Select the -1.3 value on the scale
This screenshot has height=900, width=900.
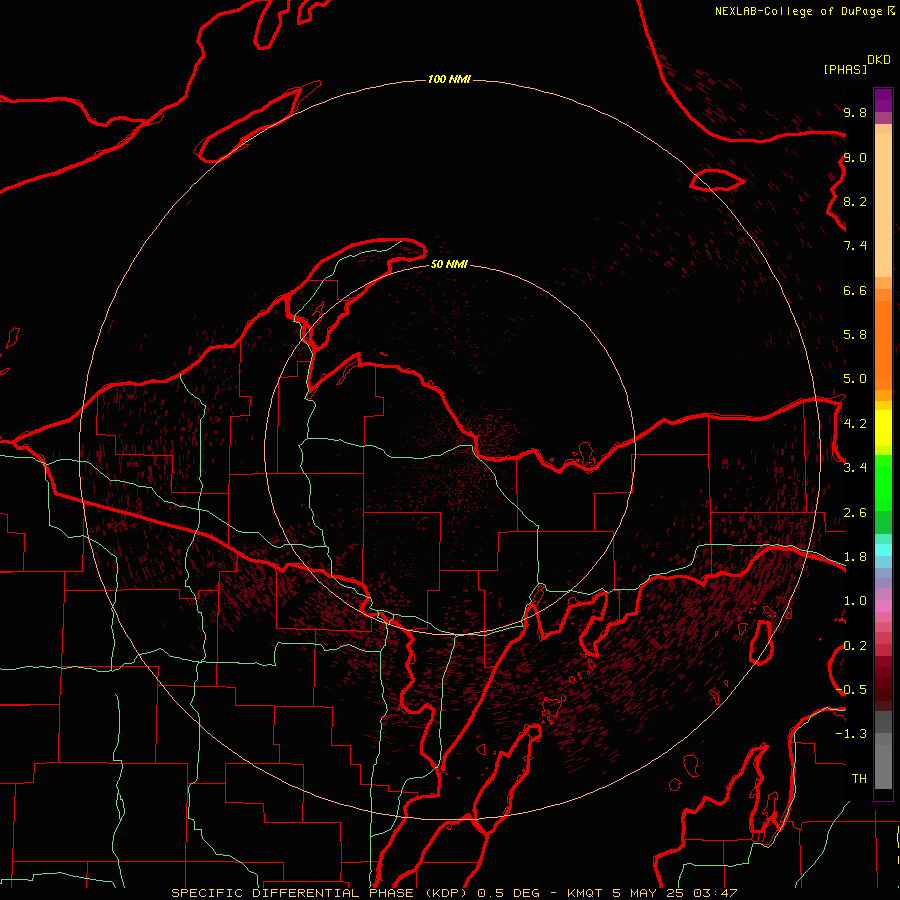[x=851, y=734]
